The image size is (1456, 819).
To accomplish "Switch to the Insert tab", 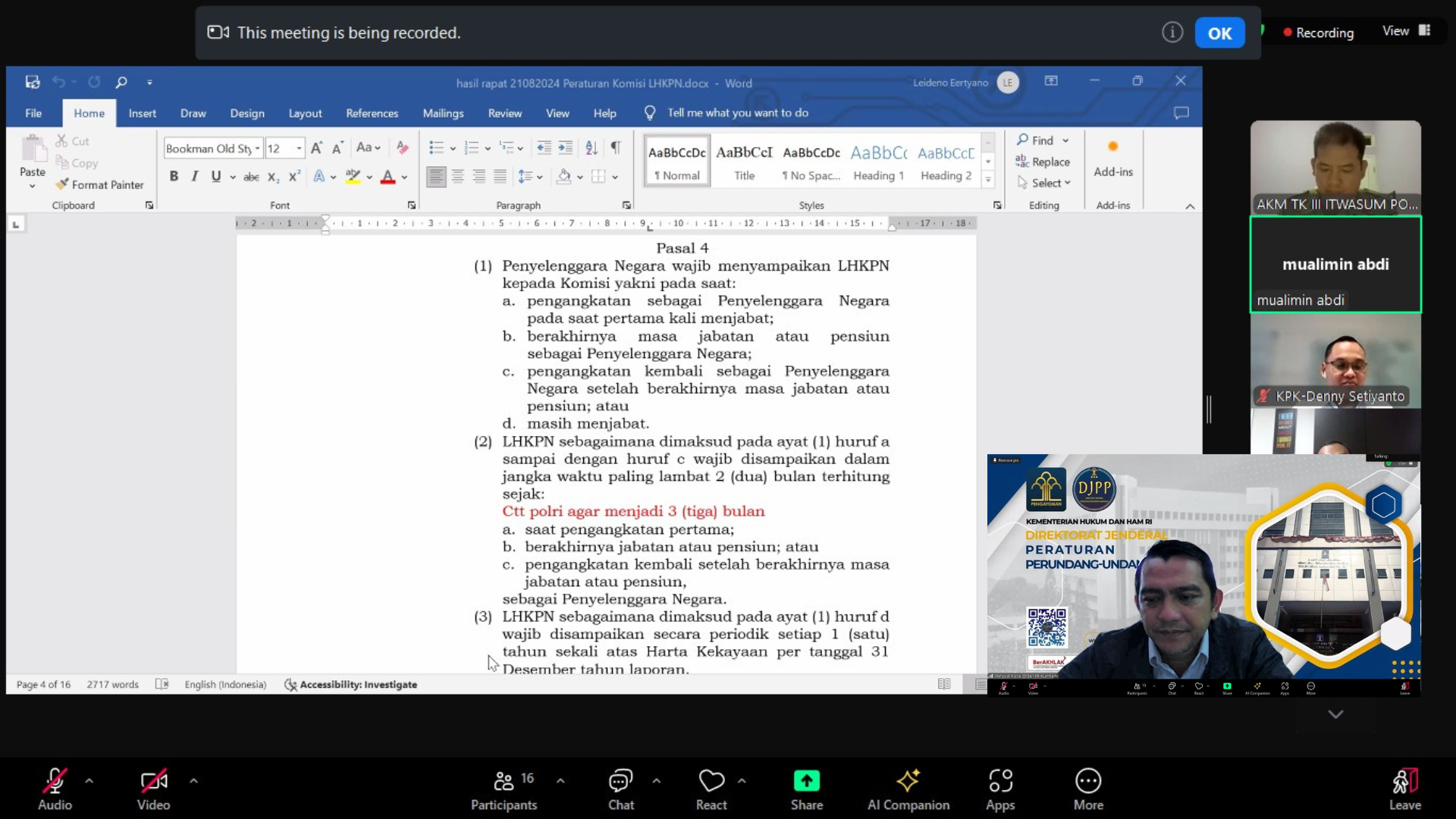I will (x=143, y=113).
